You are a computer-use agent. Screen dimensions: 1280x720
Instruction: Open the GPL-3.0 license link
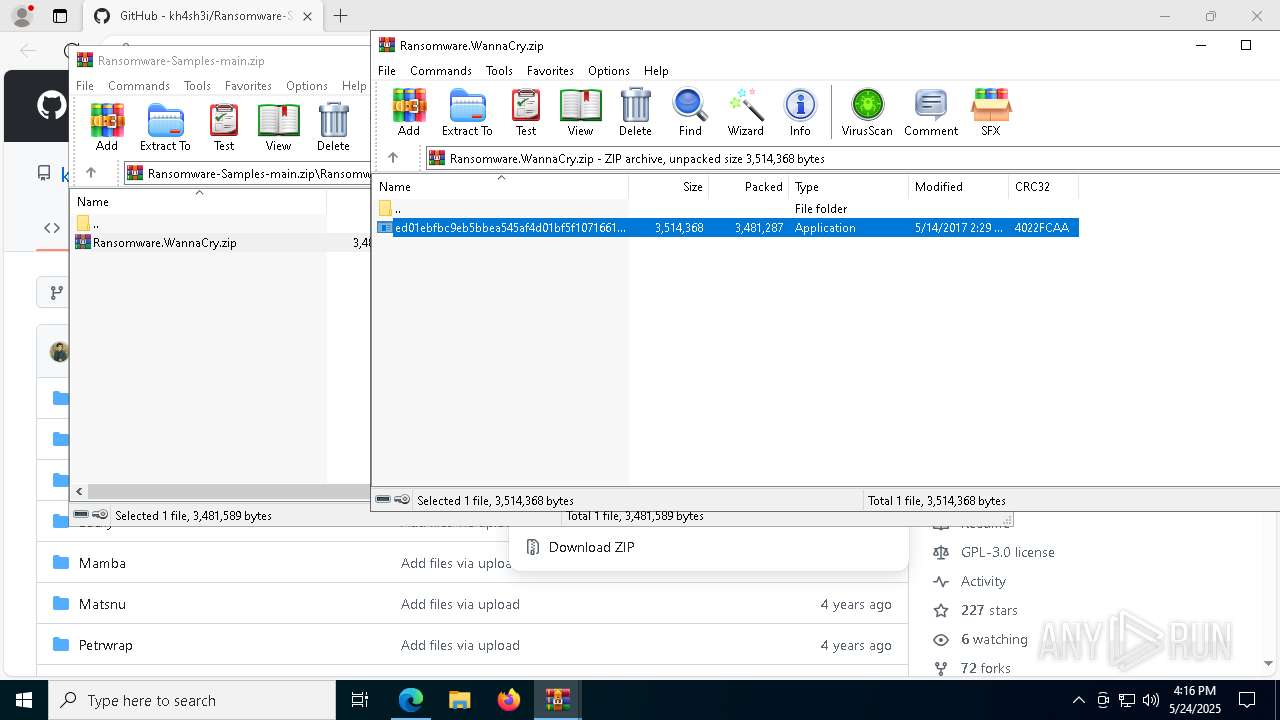pyautogui.click(x=1007, y=552)
